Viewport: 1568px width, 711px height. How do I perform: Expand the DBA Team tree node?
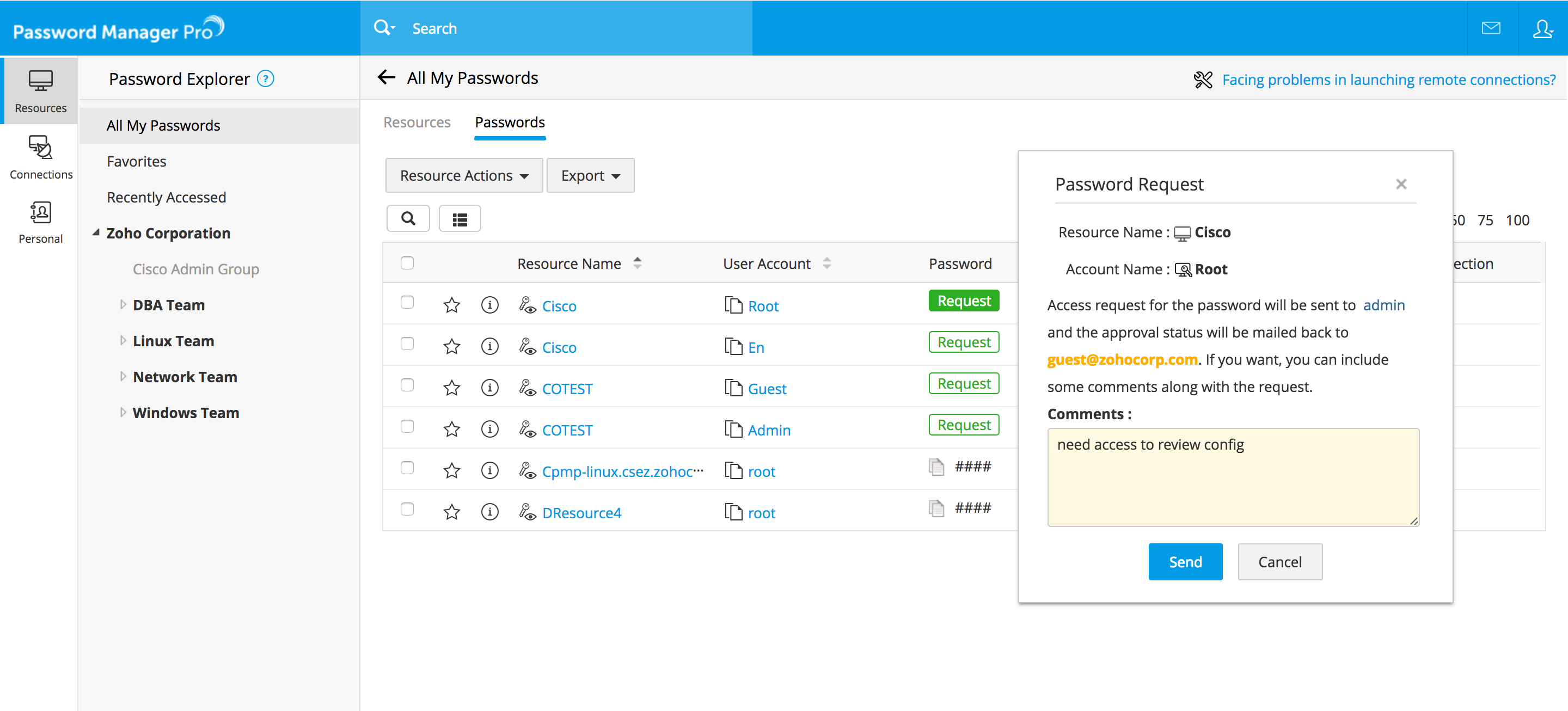123,305
